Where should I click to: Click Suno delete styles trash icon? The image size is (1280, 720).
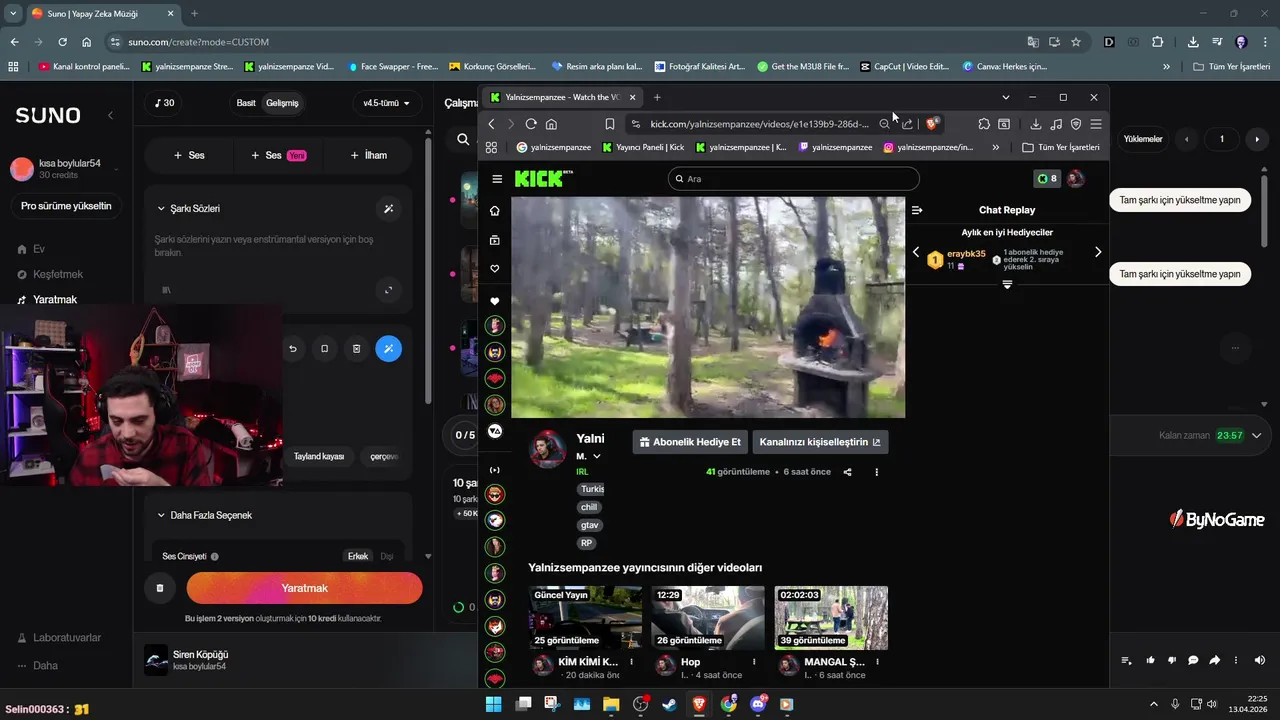[x=357, y=349]
